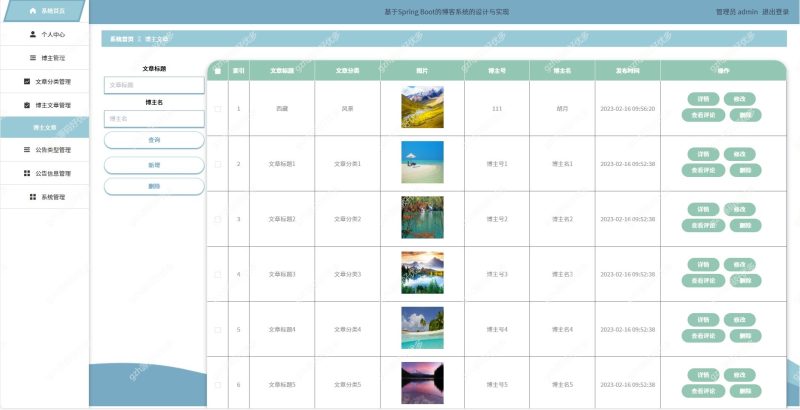Click the lines icon beside 公告类型管理
The image size is (800, 410).
click(27, 149)
